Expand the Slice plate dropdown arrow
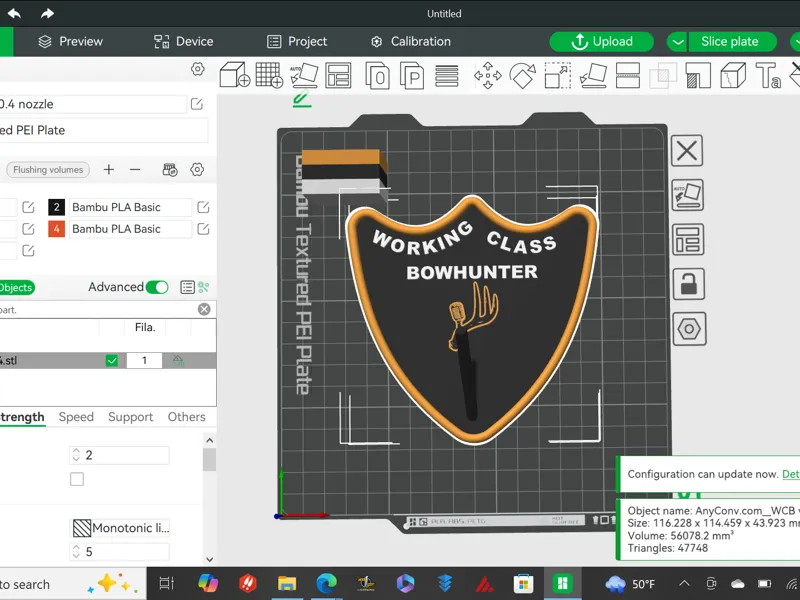This screenshot has width=800, height=600. click(x=678, y=42)
